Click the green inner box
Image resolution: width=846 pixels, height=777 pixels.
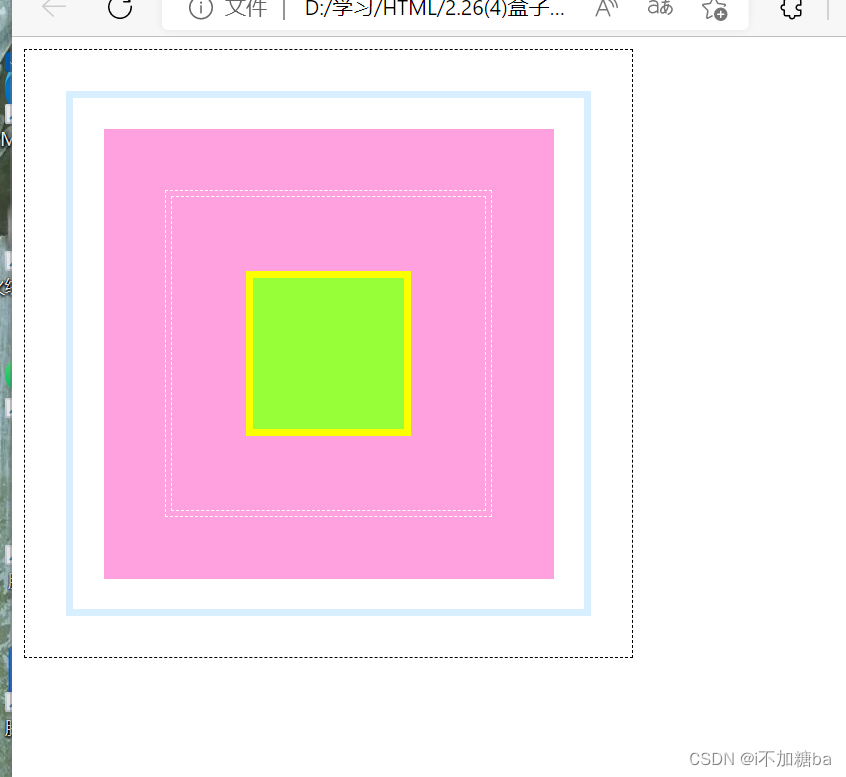(x=328, y=353)
